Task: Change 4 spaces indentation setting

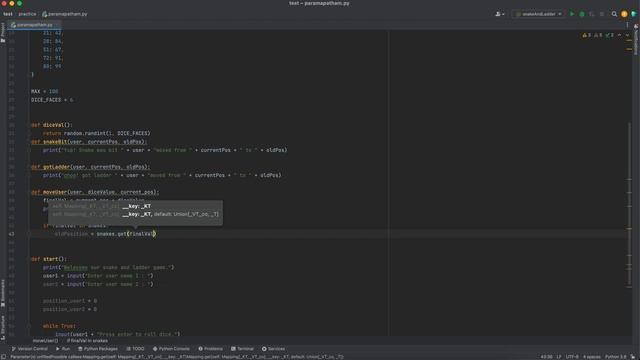Action: click(x=591, y=357)
